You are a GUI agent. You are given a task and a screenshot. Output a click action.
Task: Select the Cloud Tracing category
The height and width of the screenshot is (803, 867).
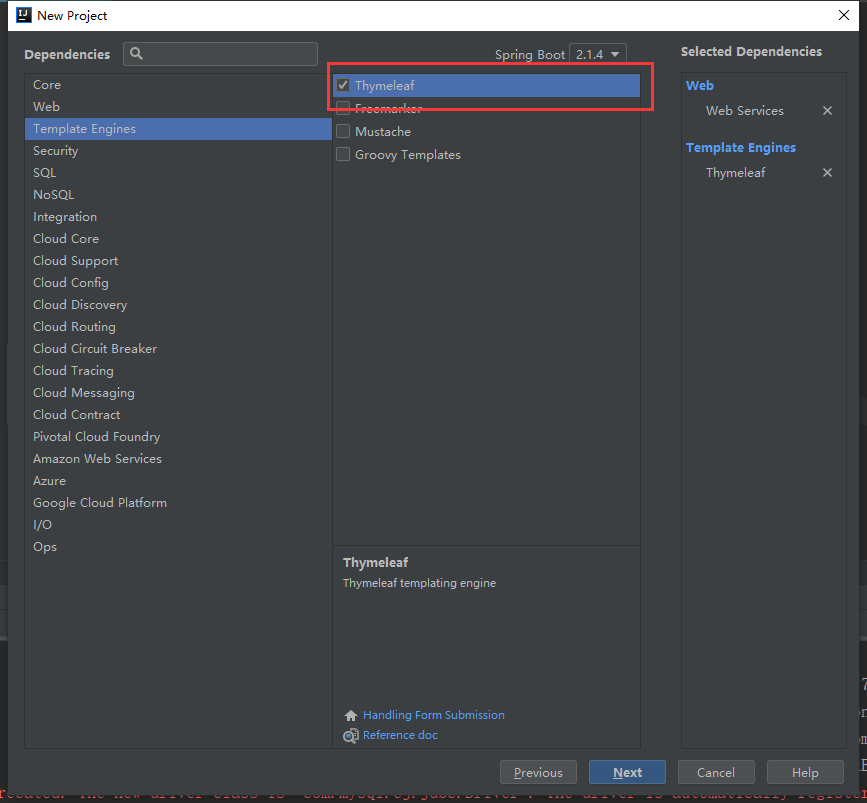pyautogui.click(x=178, y=371)
